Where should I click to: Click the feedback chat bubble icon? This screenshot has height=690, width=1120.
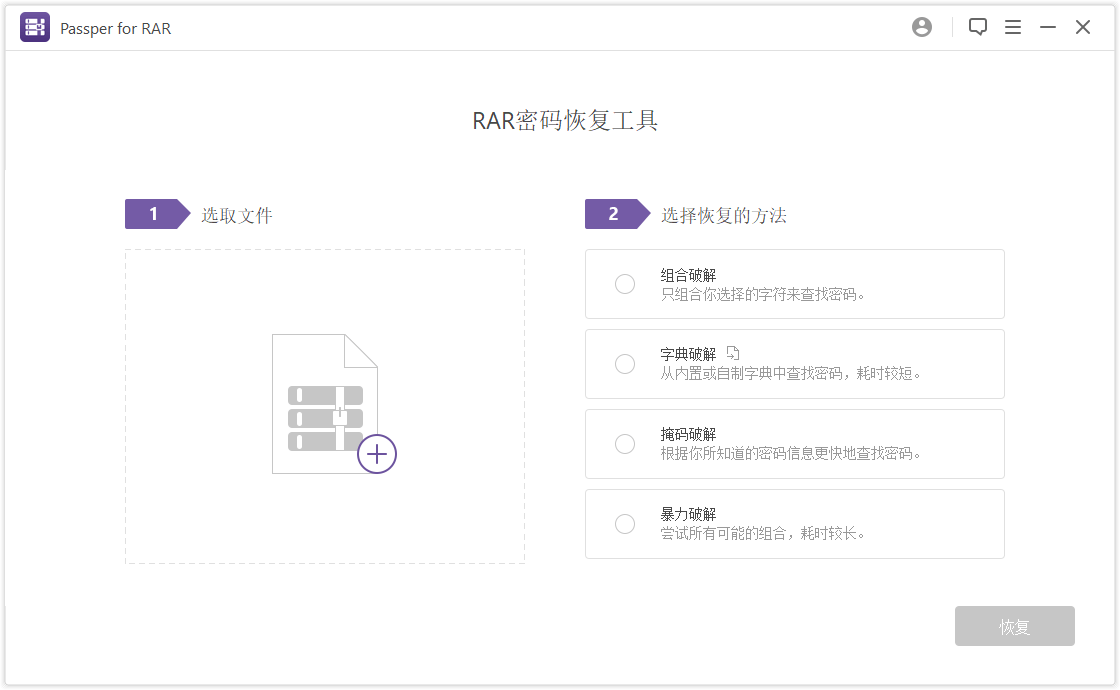[977, 27]
